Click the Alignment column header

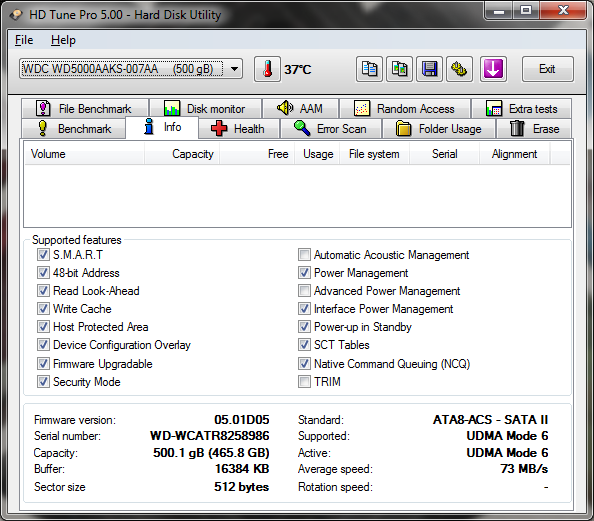pyautogui.click(x=514, y=154)
